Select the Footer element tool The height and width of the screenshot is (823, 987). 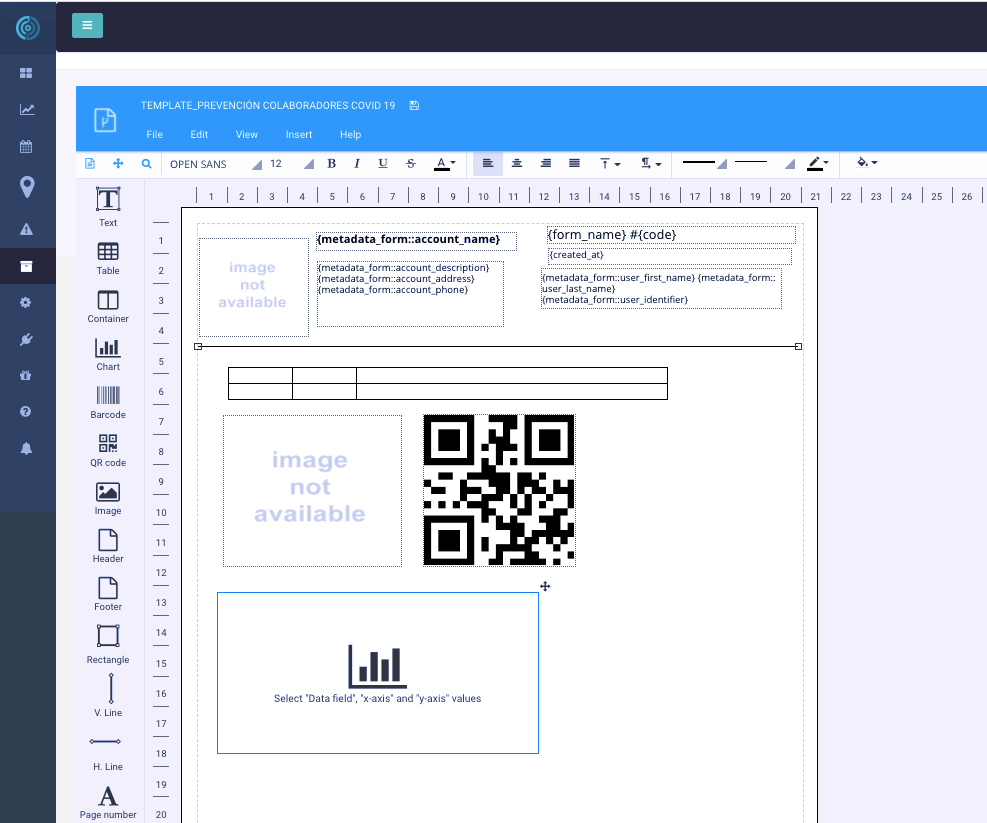(108, 594)
